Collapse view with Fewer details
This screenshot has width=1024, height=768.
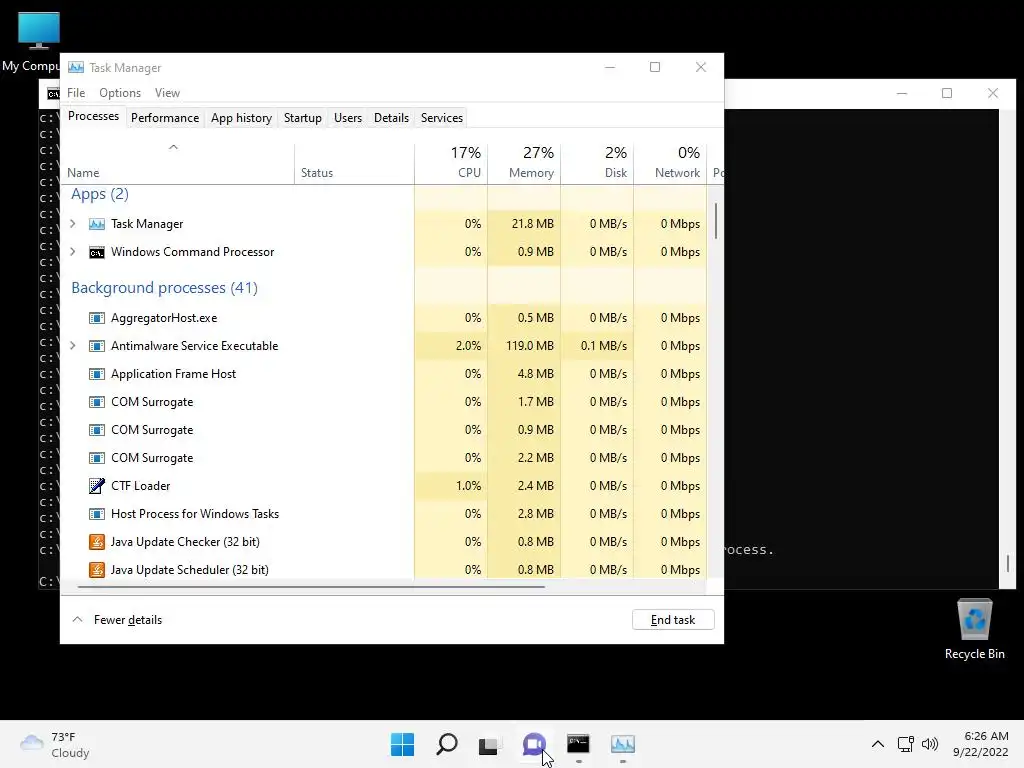(x=117, y=620)
